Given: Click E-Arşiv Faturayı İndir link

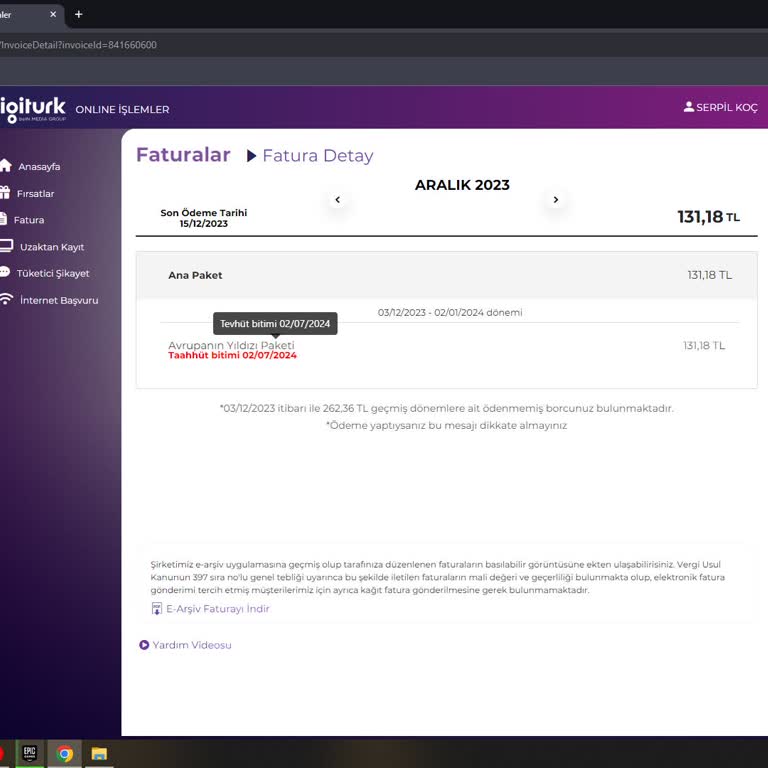Looking at the screenshot, I should click(x=217, y=609).
